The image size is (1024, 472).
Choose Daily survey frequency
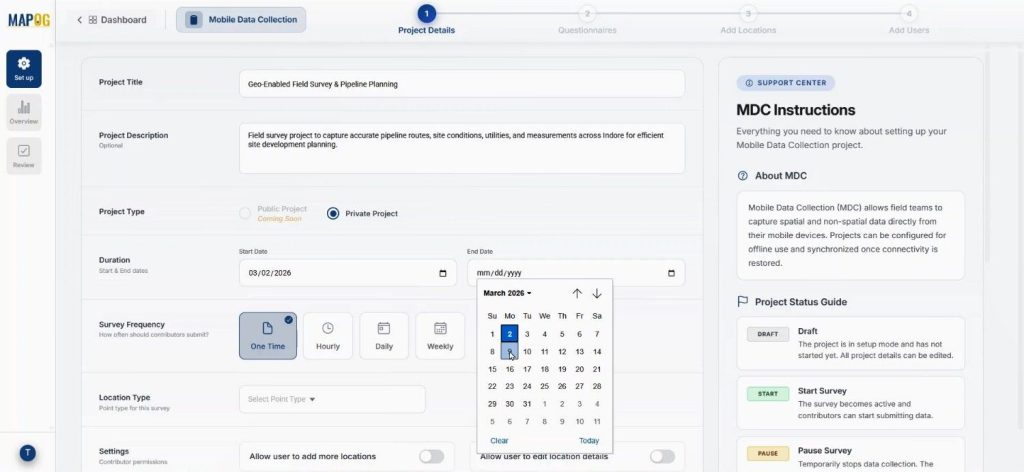384,336
